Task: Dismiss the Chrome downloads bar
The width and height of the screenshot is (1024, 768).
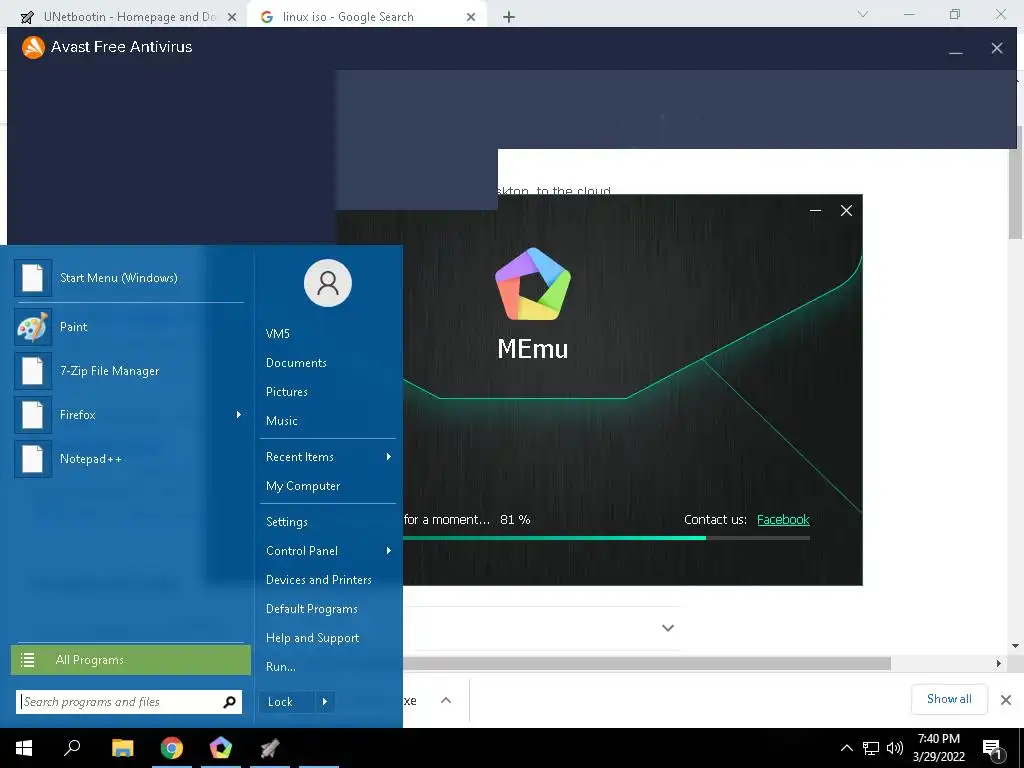Action: coord(1006,699)
